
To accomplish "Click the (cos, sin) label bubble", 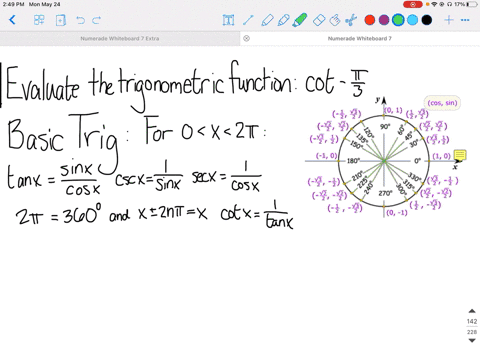I will pyautogui.click(x=442, y=103).
